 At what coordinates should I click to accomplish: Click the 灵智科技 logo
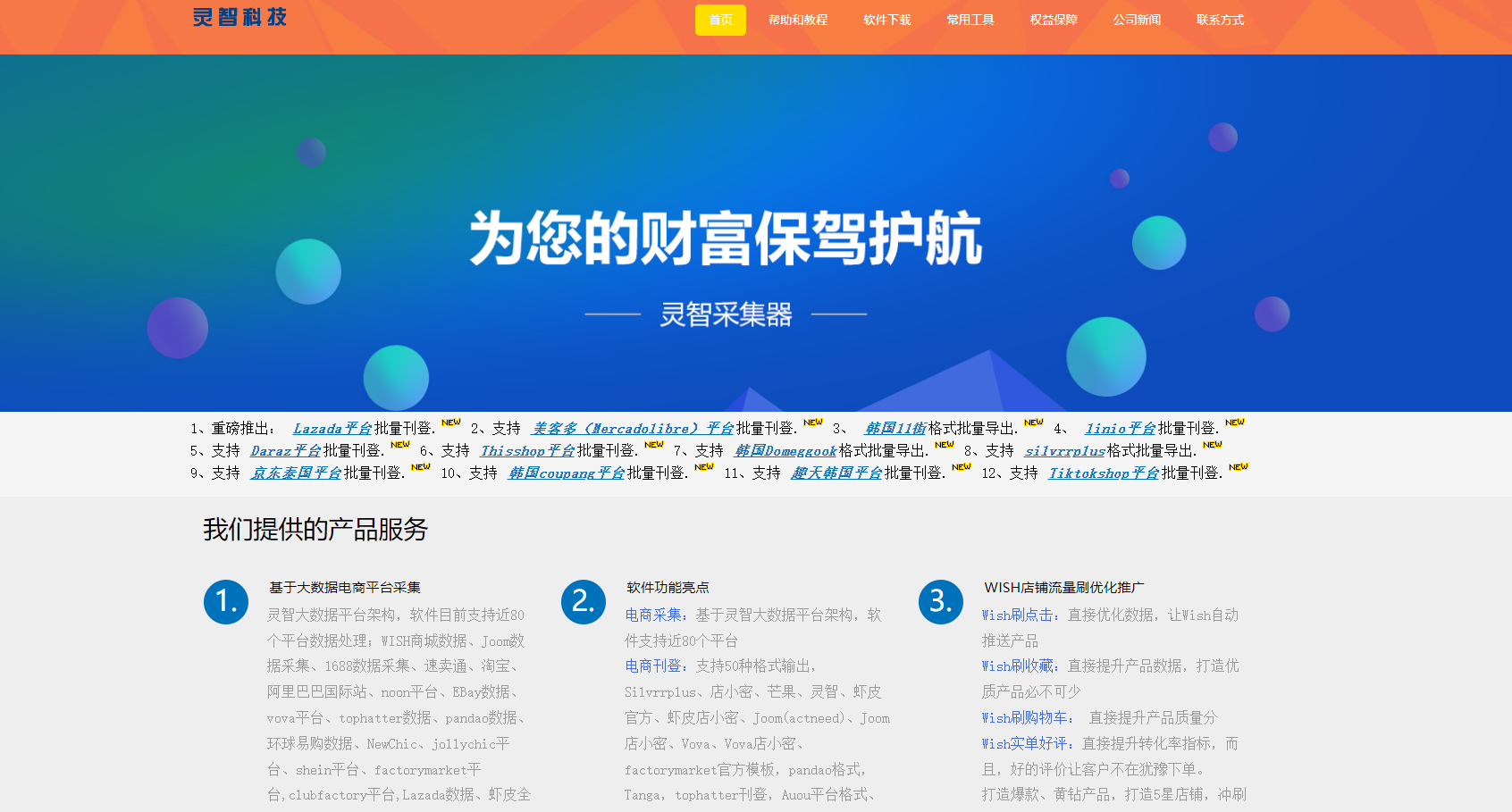[238, 17]
